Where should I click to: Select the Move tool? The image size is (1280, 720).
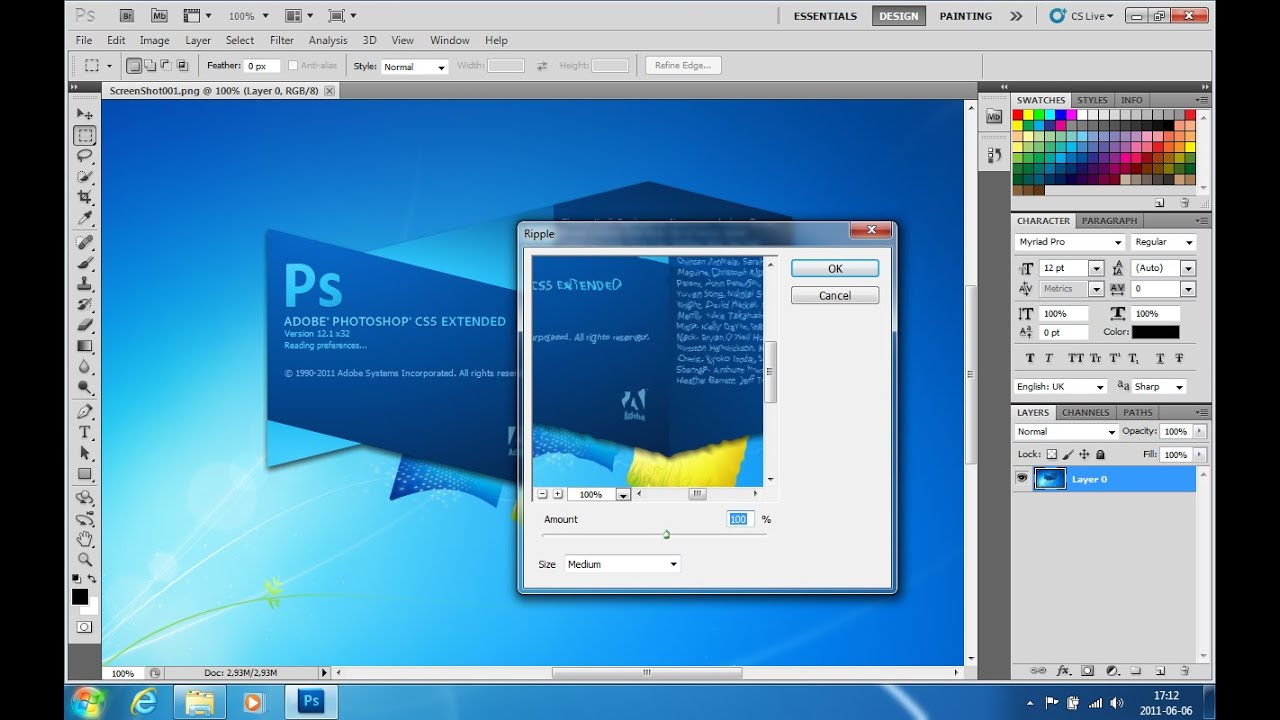(85, 114)
